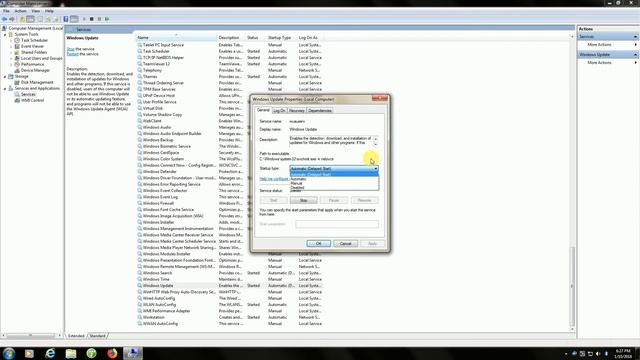Open Device Manager in the tree
The image size is (640, 360).
[36, 71]
